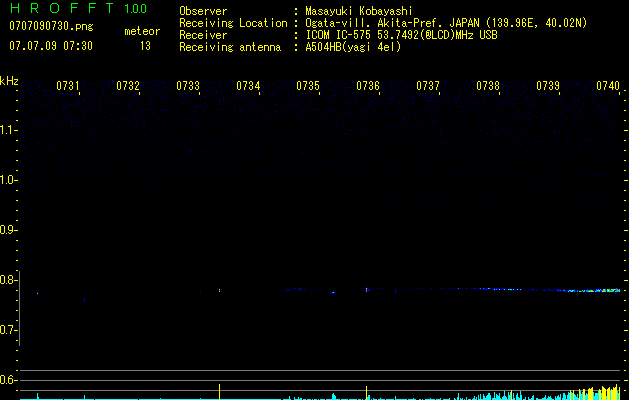Image resolution: width=629 pixels, height=400 pixels.
Task: Click the yellow intensity spike after 0733
Action: [x=219, y=392]
